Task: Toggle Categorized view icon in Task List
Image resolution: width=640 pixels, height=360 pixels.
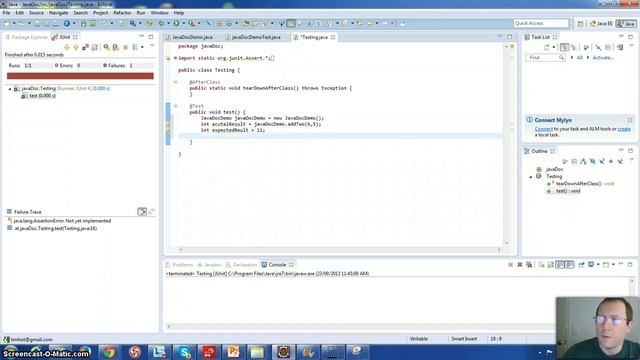Action: (x=564, y=47)
